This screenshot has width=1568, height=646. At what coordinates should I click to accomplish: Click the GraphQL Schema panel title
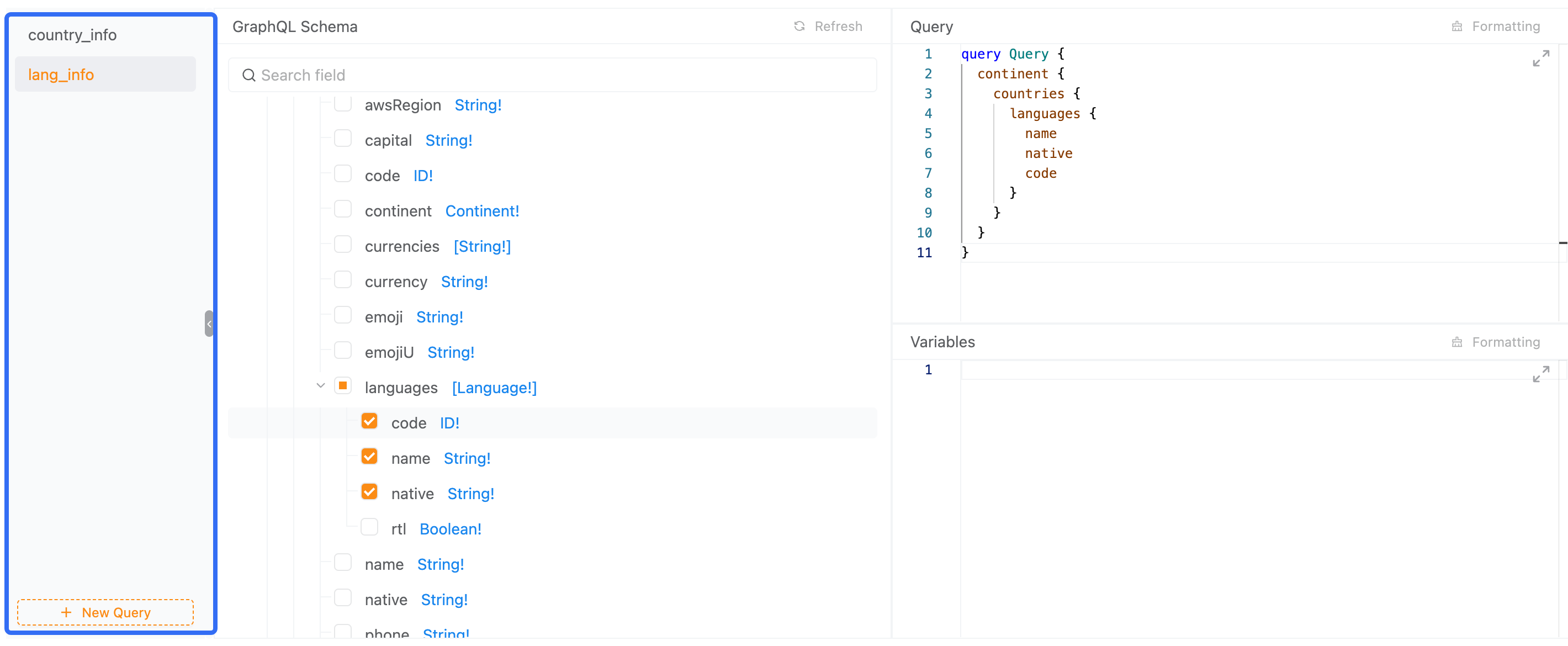coord(295,27)
